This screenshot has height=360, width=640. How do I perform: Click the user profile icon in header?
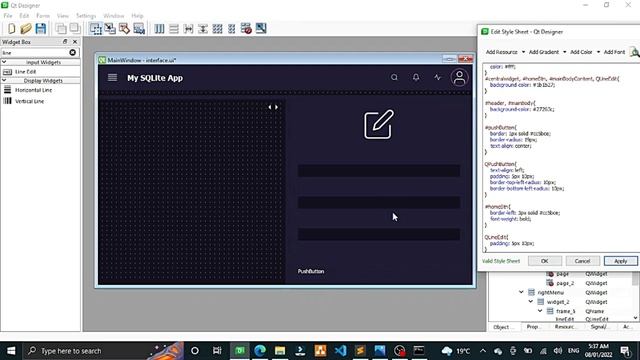(x=459, y=78)
